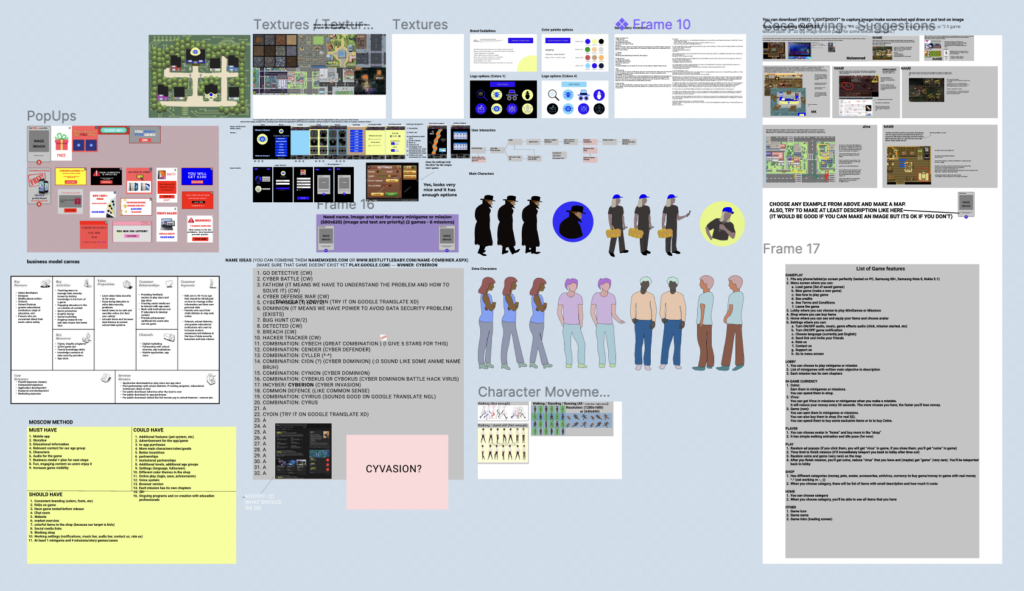Select the Character Moveme... frame label
1024x591 pixels.
pyautogui.click(x=543, y=392)
